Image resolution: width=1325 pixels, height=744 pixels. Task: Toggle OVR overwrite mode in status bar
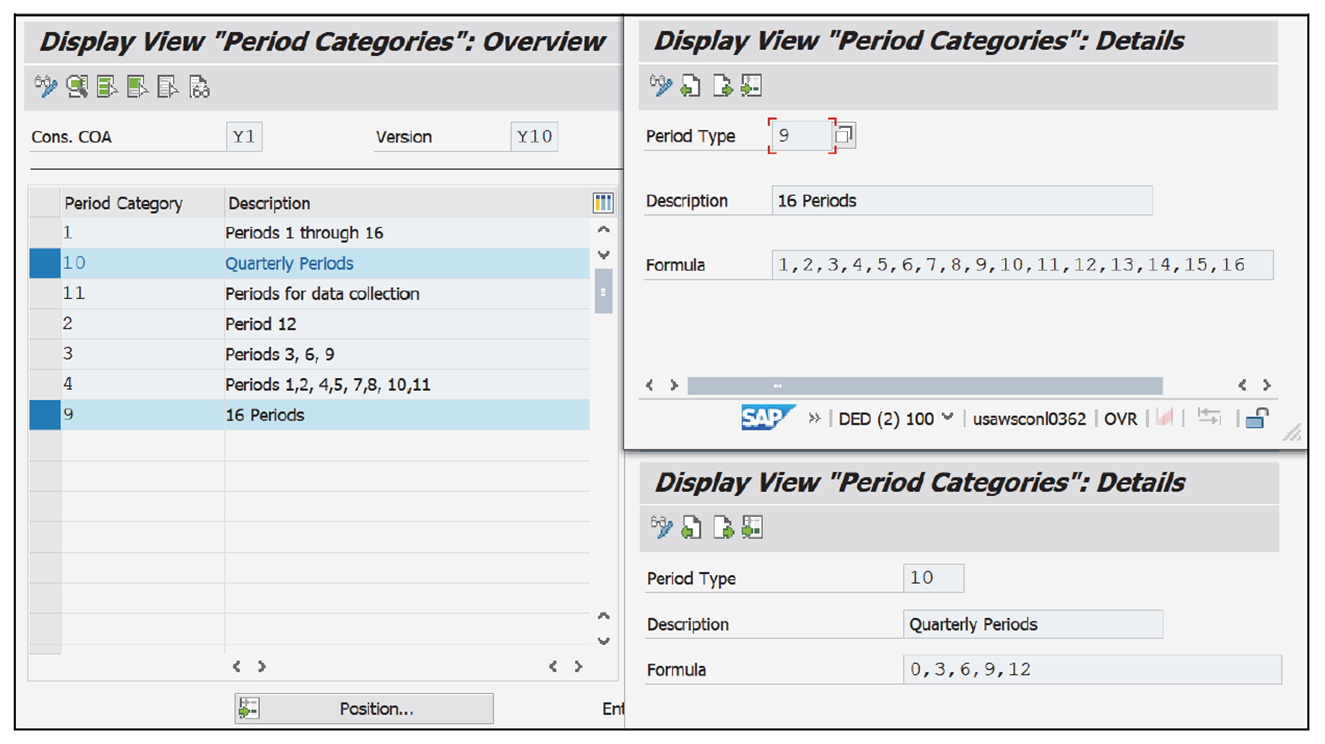click(1121, 418)
